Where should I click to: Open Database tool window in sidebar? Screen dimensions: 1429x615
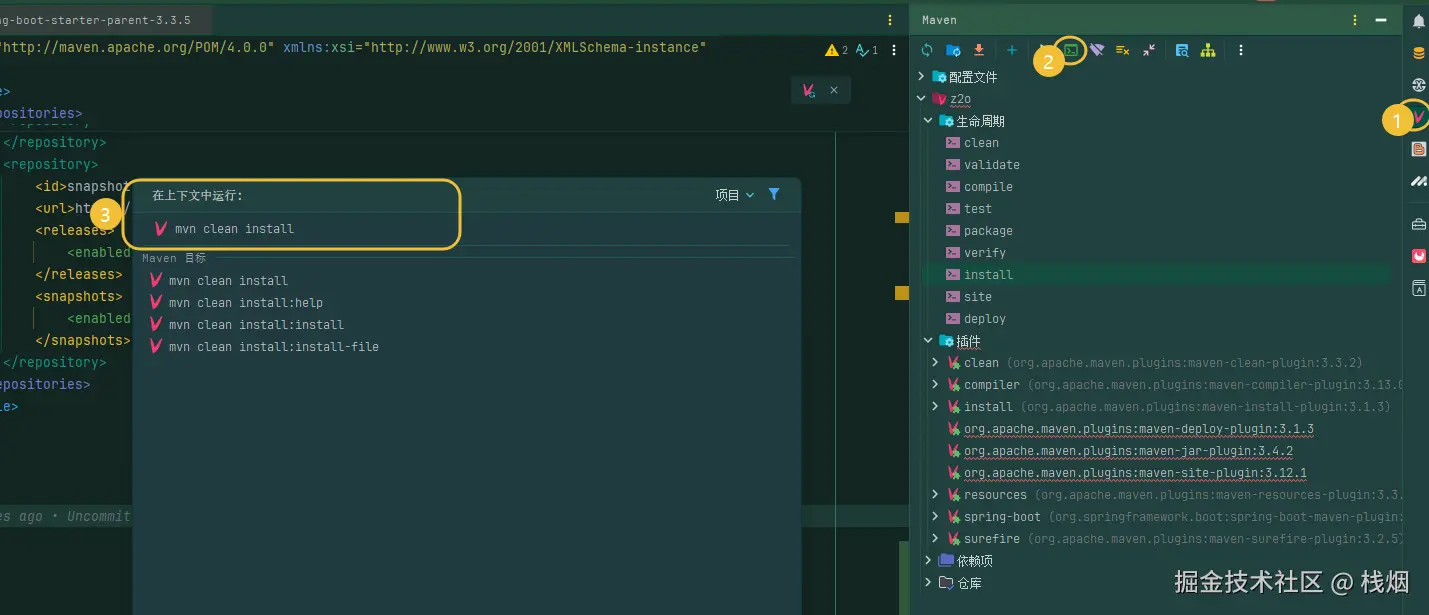coord(1418,53)
